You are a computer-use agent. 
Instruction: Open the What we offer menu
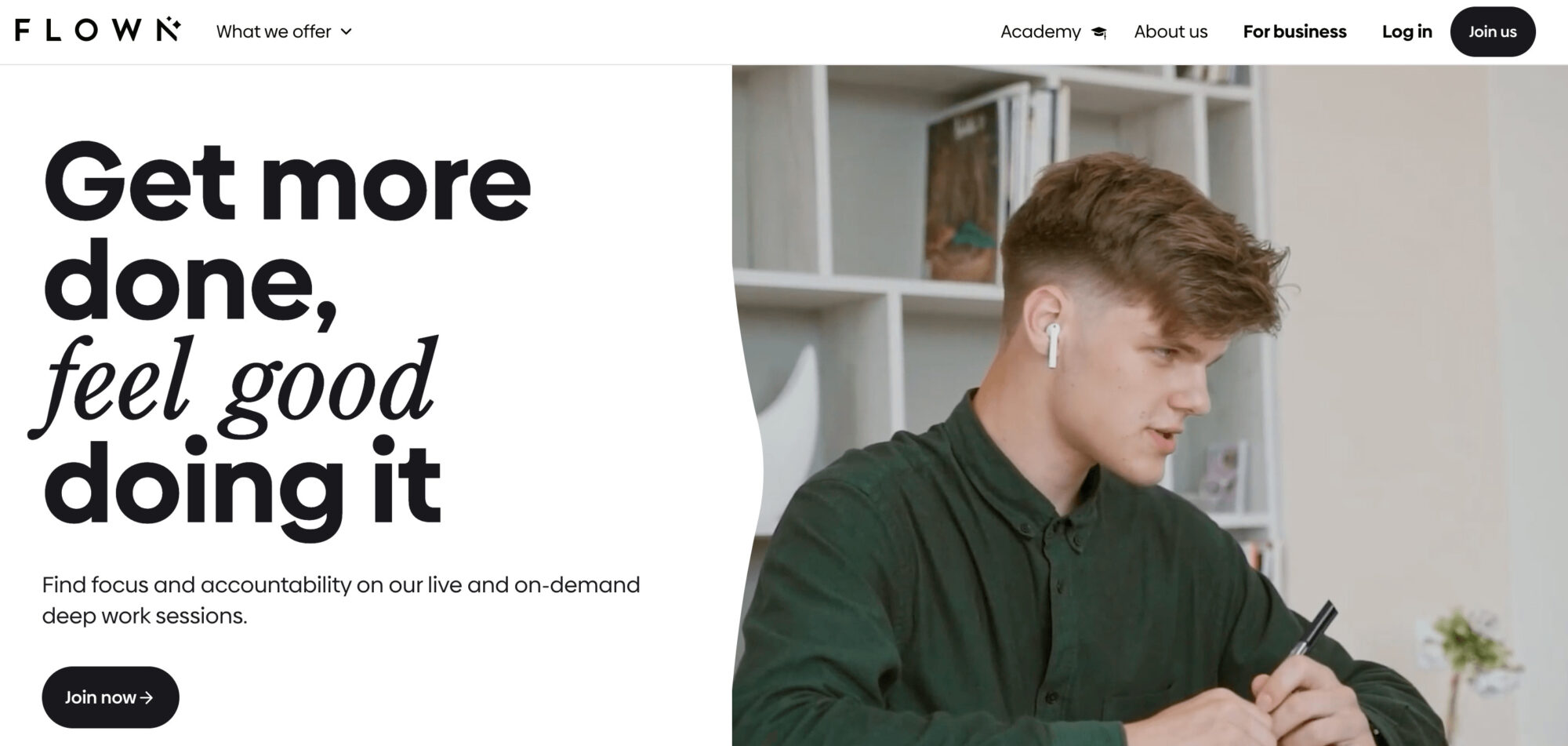[x=284, y=32]
